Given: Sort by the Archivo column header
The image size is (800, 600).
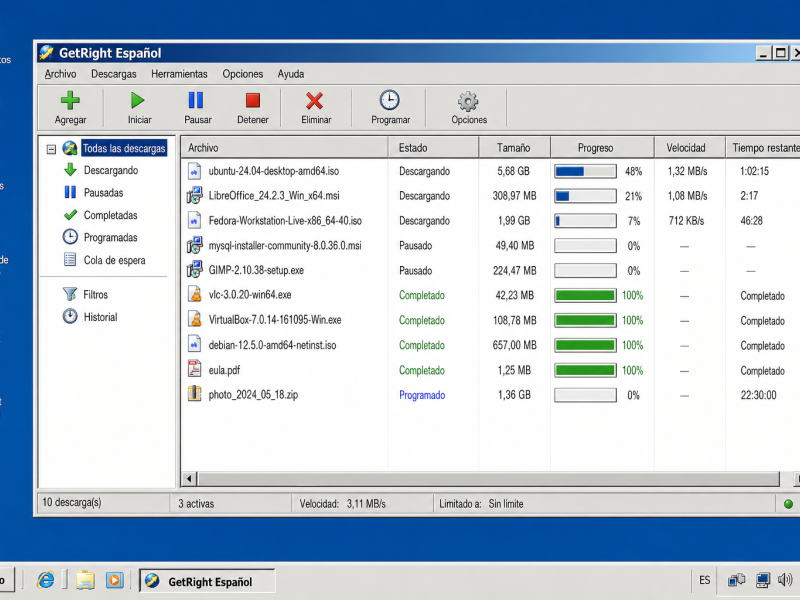Looking at the screenshot, I should point(284,147).
